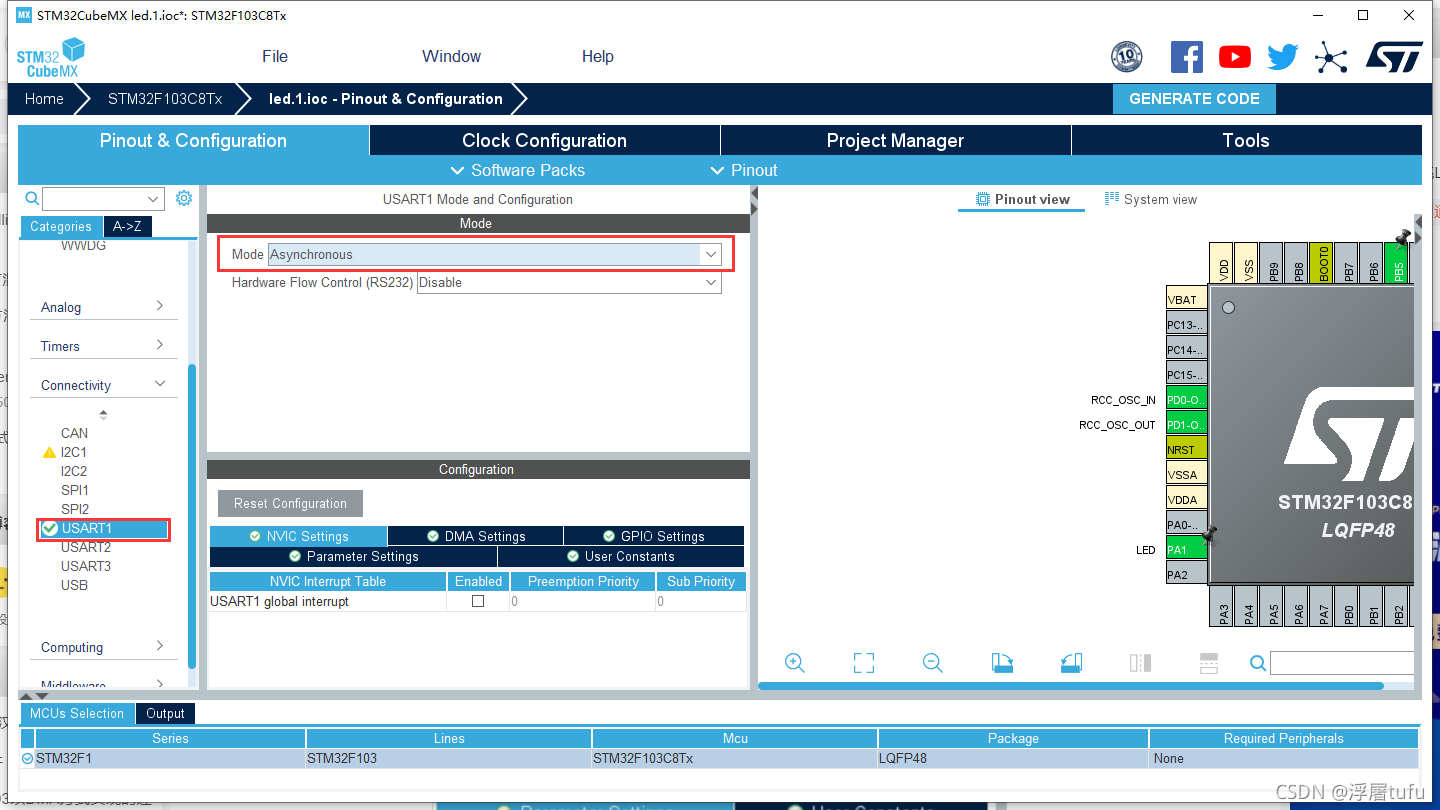Image resolution: width=1440 pixels, height=810 pixels.
Task: Fit the chip to the view
Action: tap(864, 662)
